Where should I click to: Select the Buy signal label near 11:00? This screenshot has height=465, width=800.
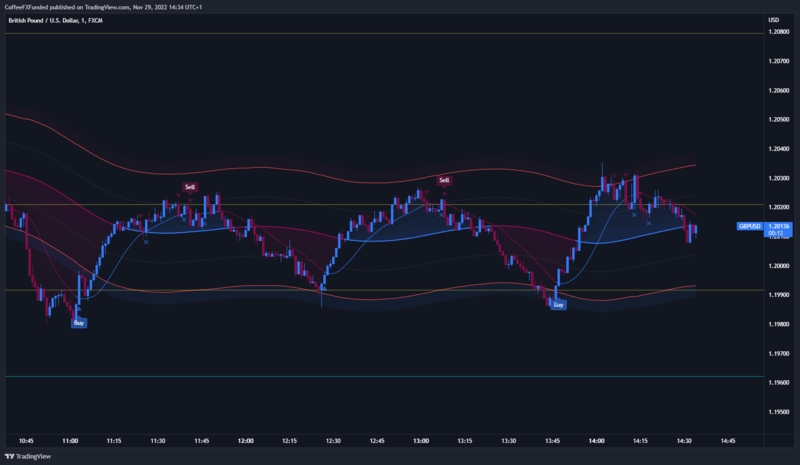79,323
